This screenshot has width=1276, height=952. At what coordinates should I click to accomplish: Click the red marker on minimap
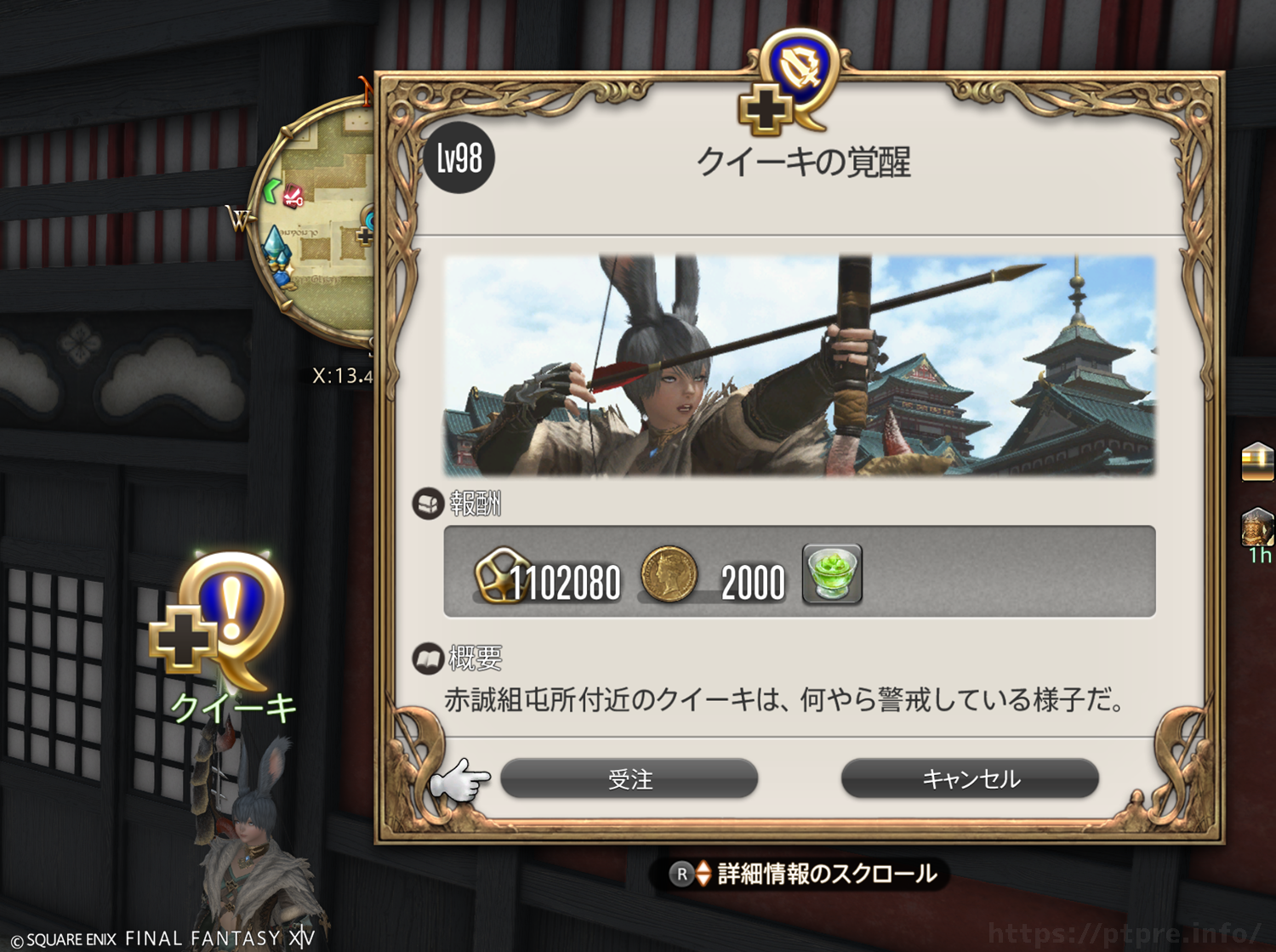click(293, 196)
